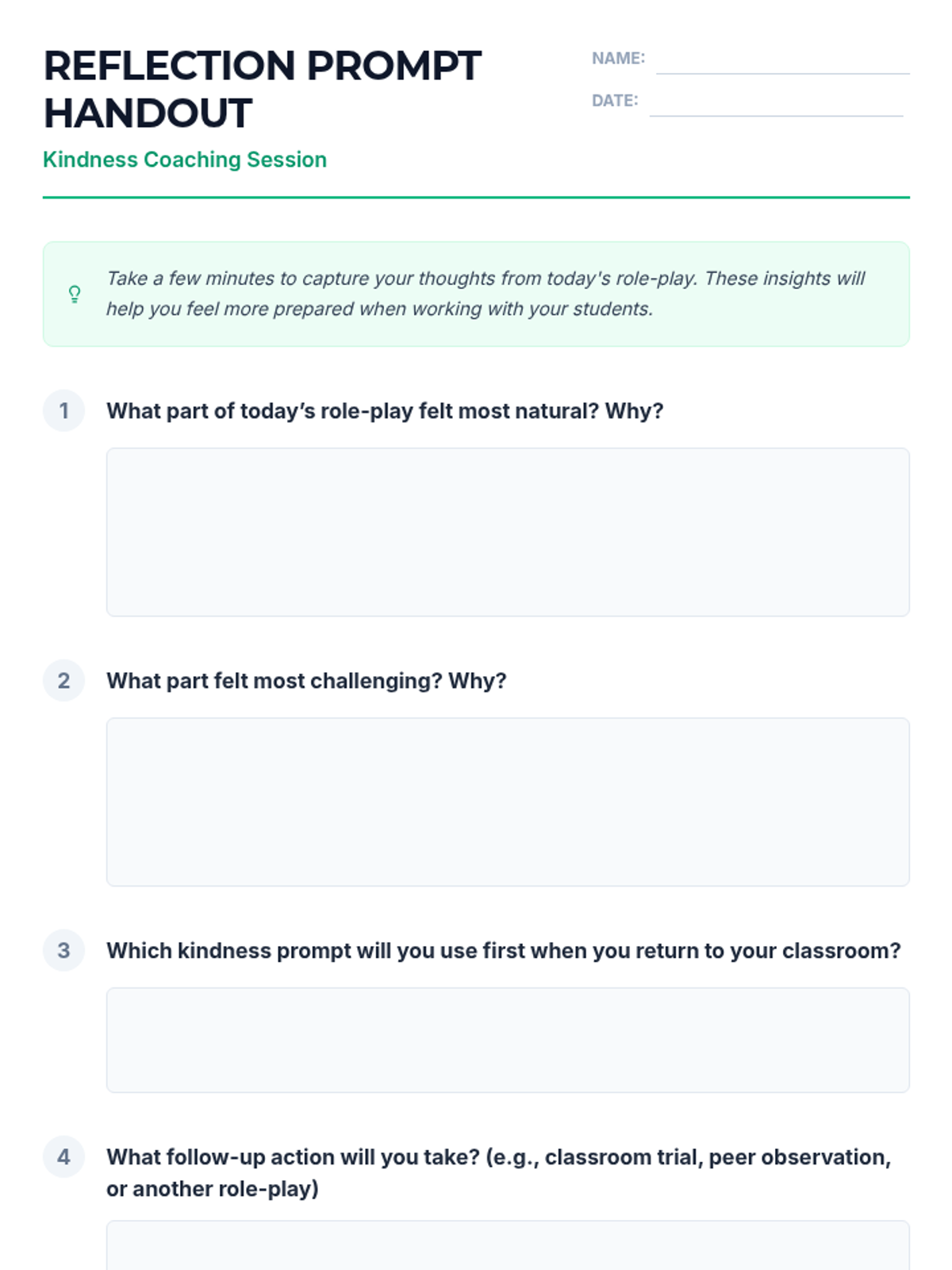The width and height of the screenshot is (952, 1270).
Task: Click the lightbulb tip icon
Action: tap(75, 294)
